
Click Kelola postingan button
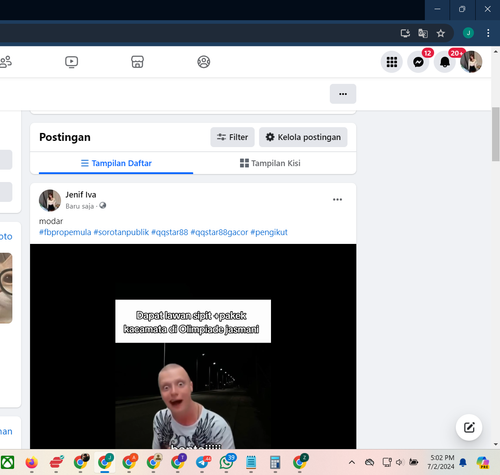coord(303,137)
